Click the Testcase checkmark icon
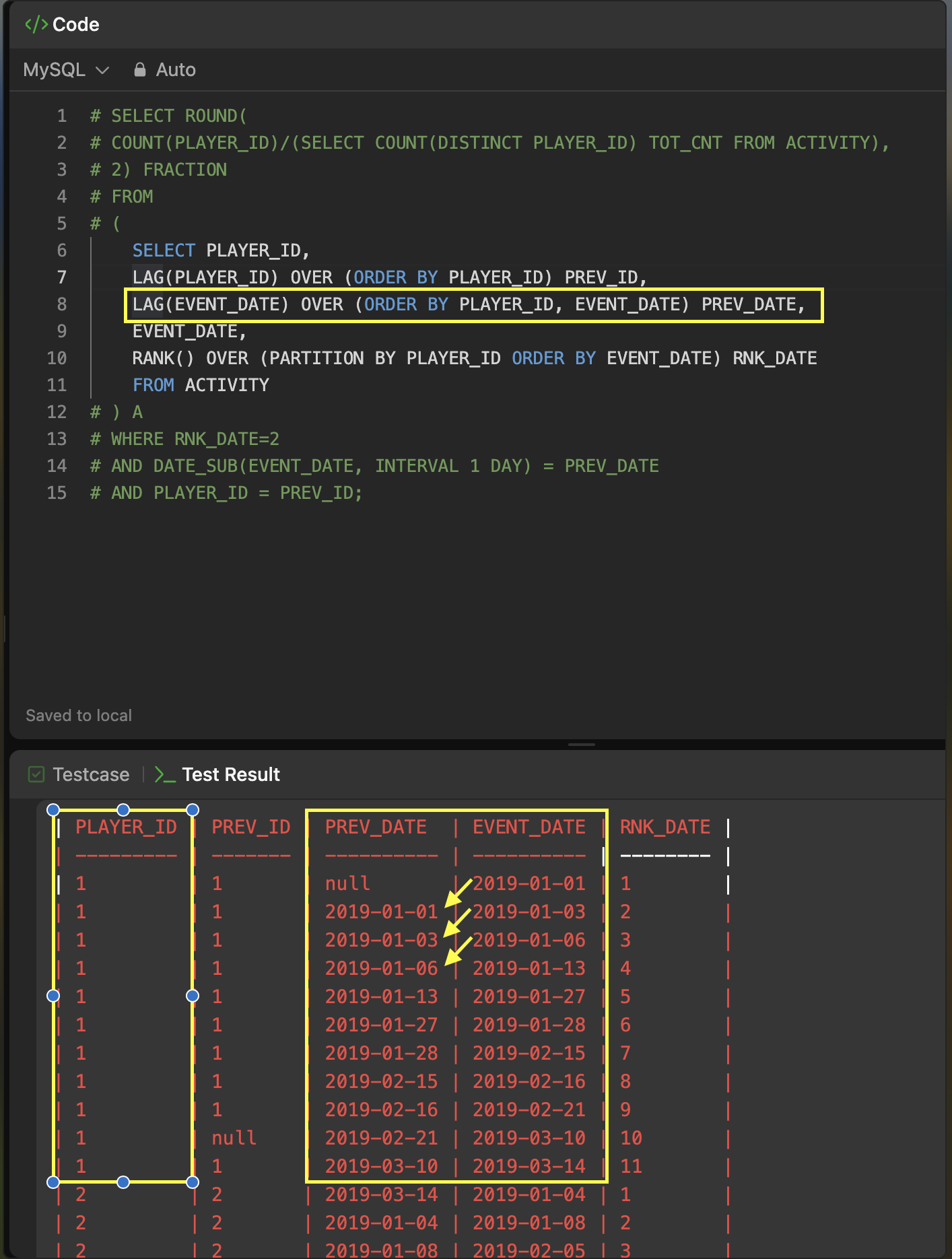This screenshot has width=952, height=1259. pos(36,774)
